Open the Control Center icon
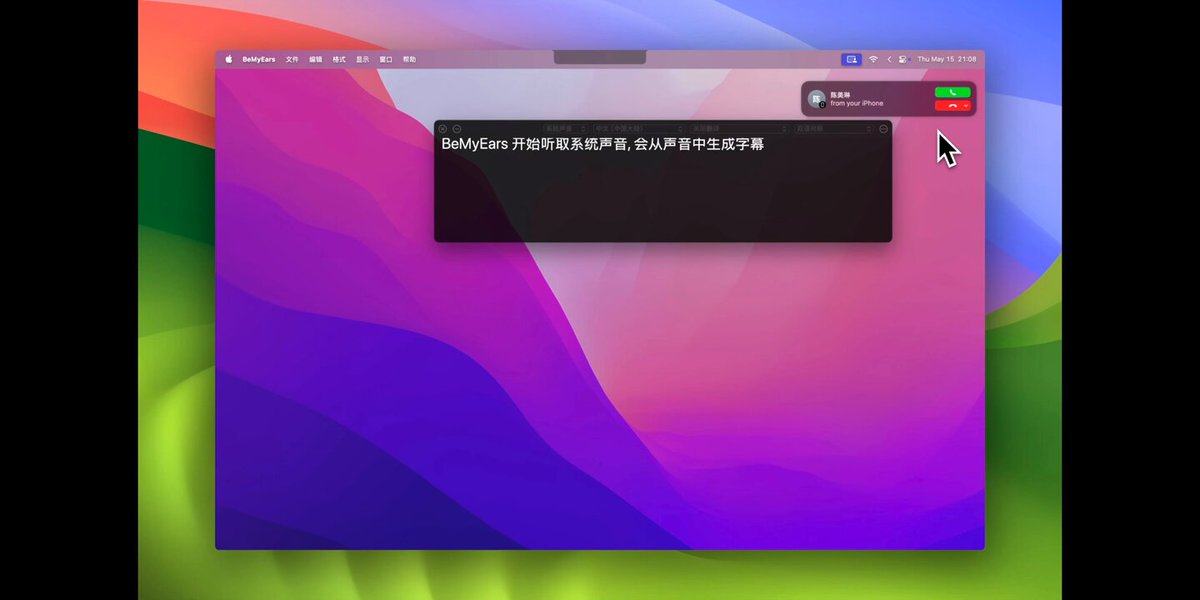The width and height of the screenshot is (1200, 600). coord(903,59)
